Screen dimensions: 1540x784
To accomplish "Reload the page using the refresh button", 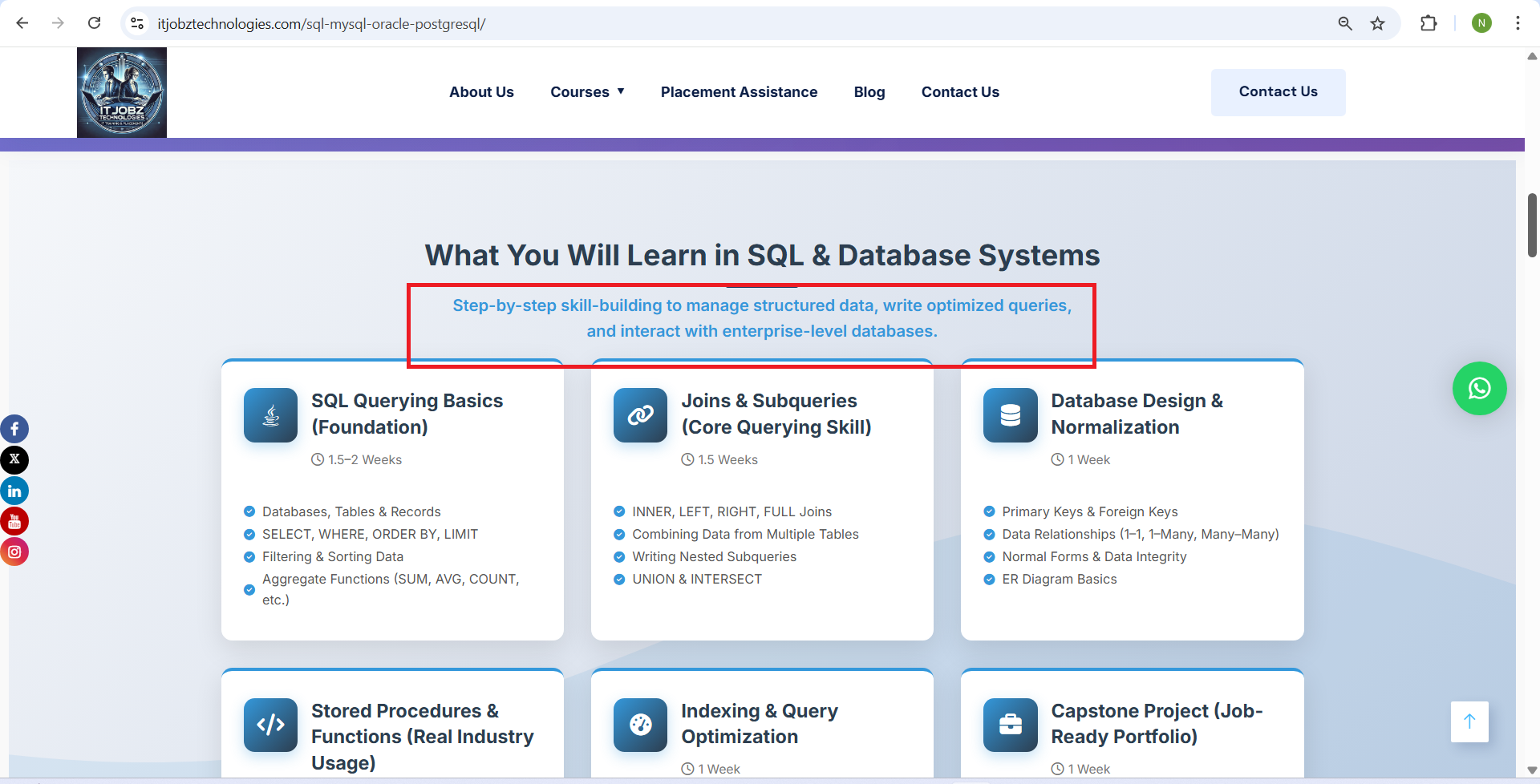I will pos(94,23).
